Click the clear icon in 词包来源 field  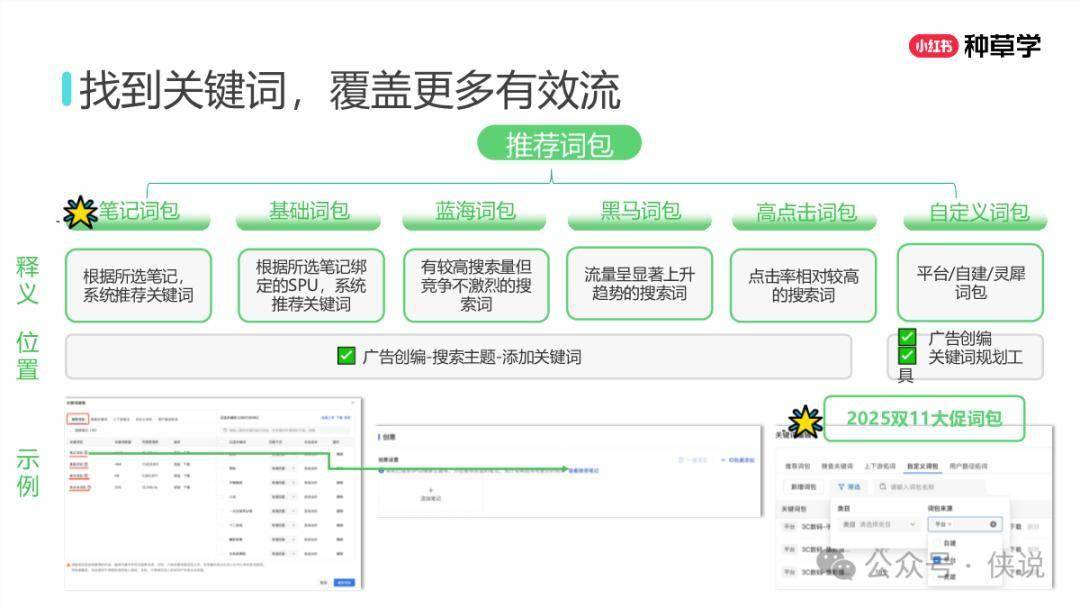point(993,524)
